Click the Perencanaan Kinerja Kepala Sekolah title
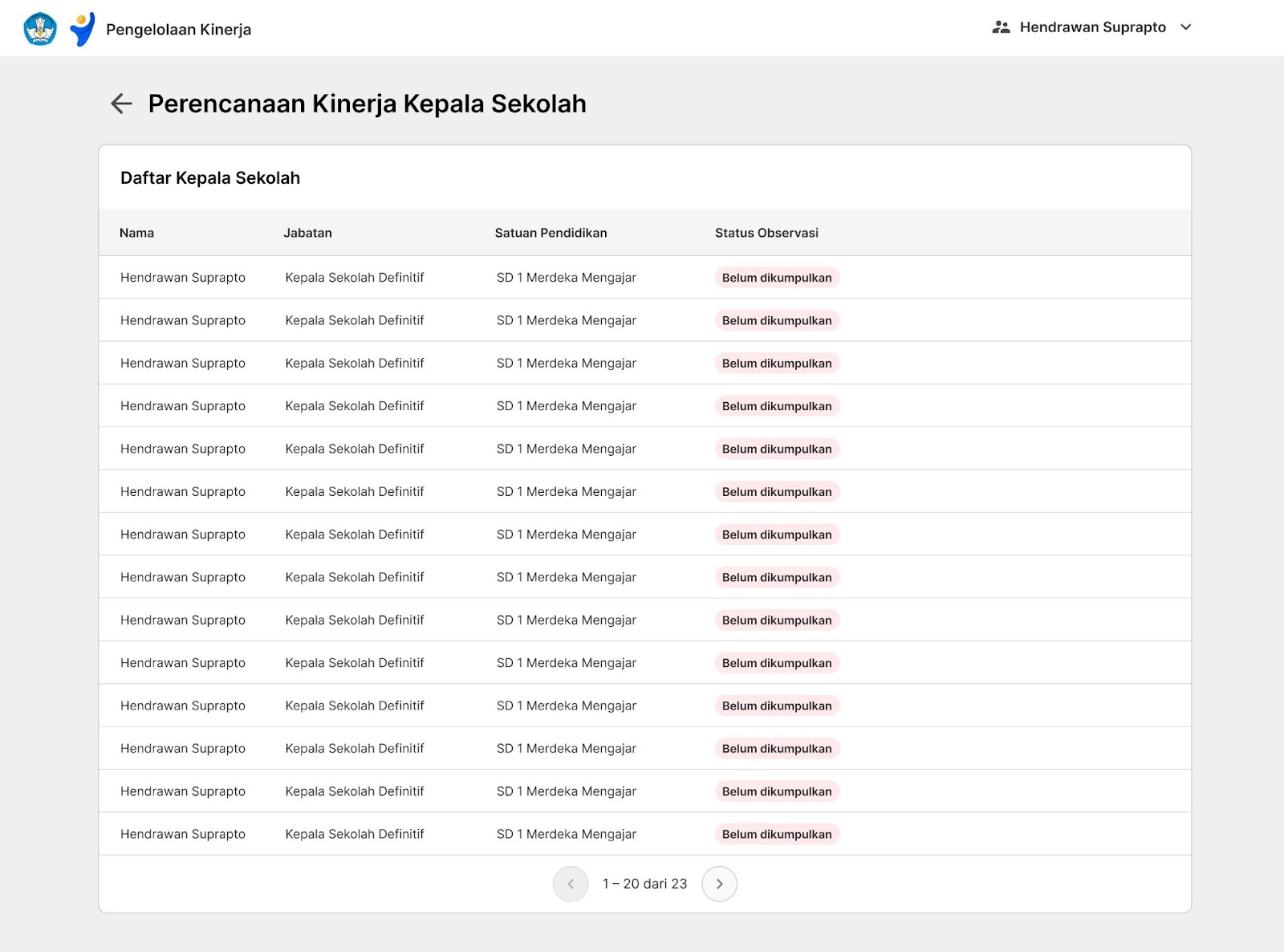 368,104
